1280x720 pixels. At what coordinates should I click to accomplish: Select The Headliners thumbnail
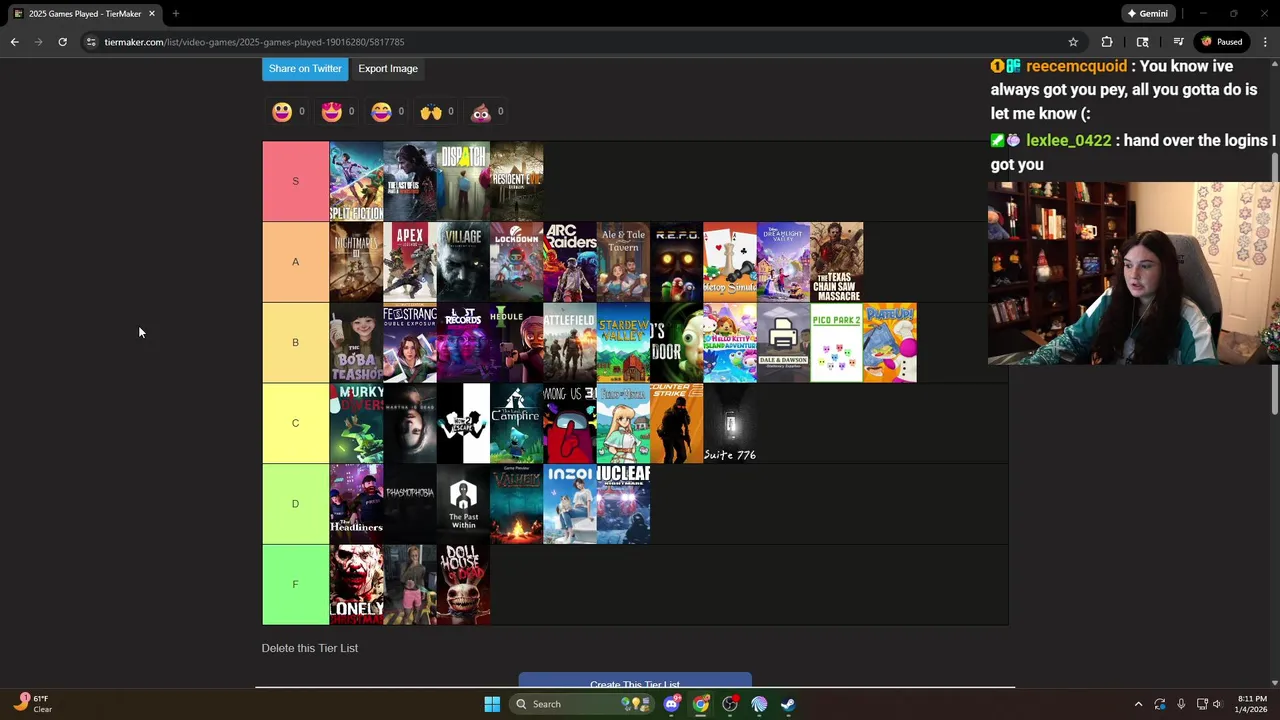pyautogui.click(x=356, y=504)
